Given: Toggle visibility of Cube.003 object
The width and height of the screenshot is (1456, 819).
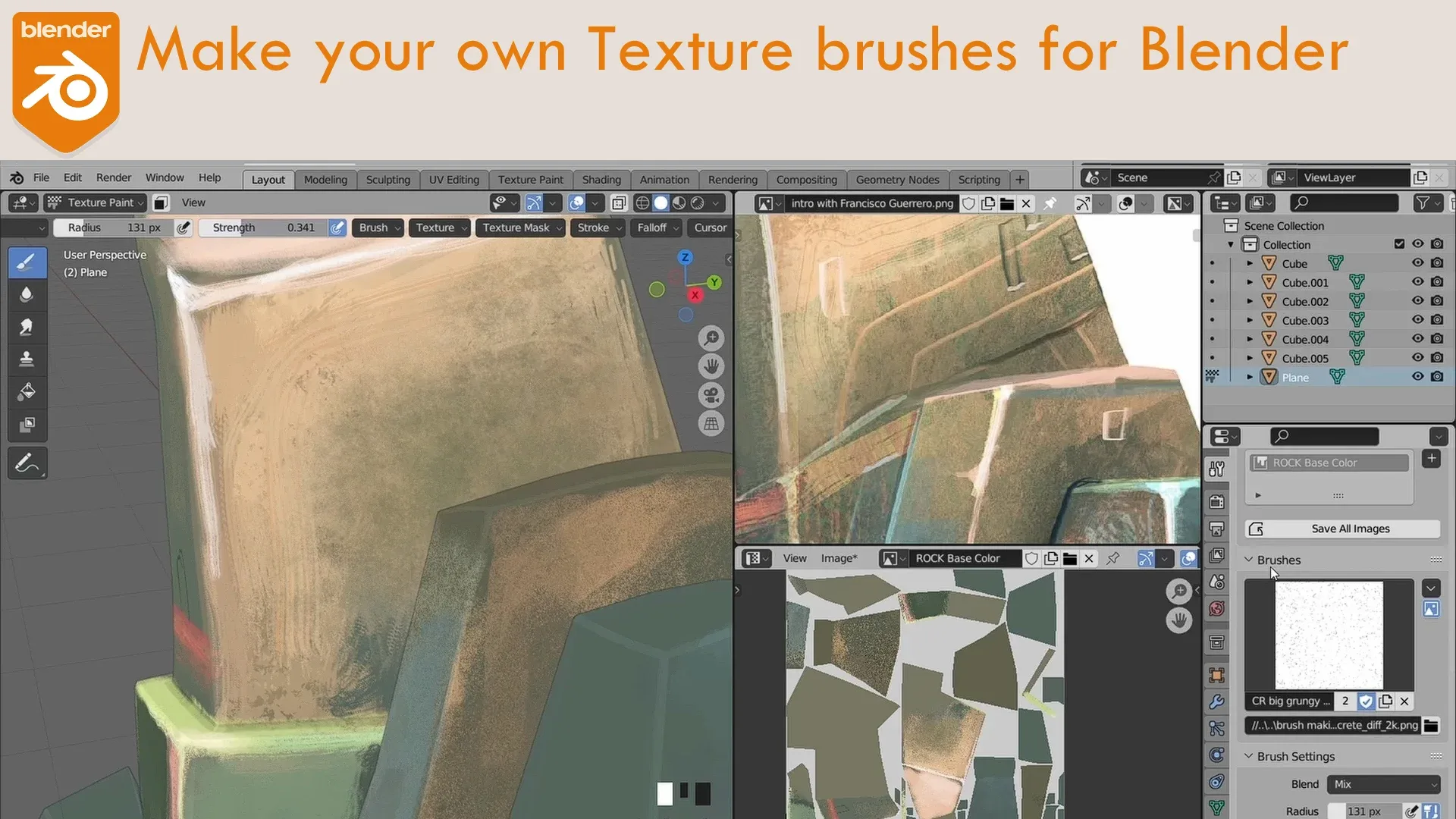Looking at the screenshot, I should pyautogui.click(x=1417, y=320).
